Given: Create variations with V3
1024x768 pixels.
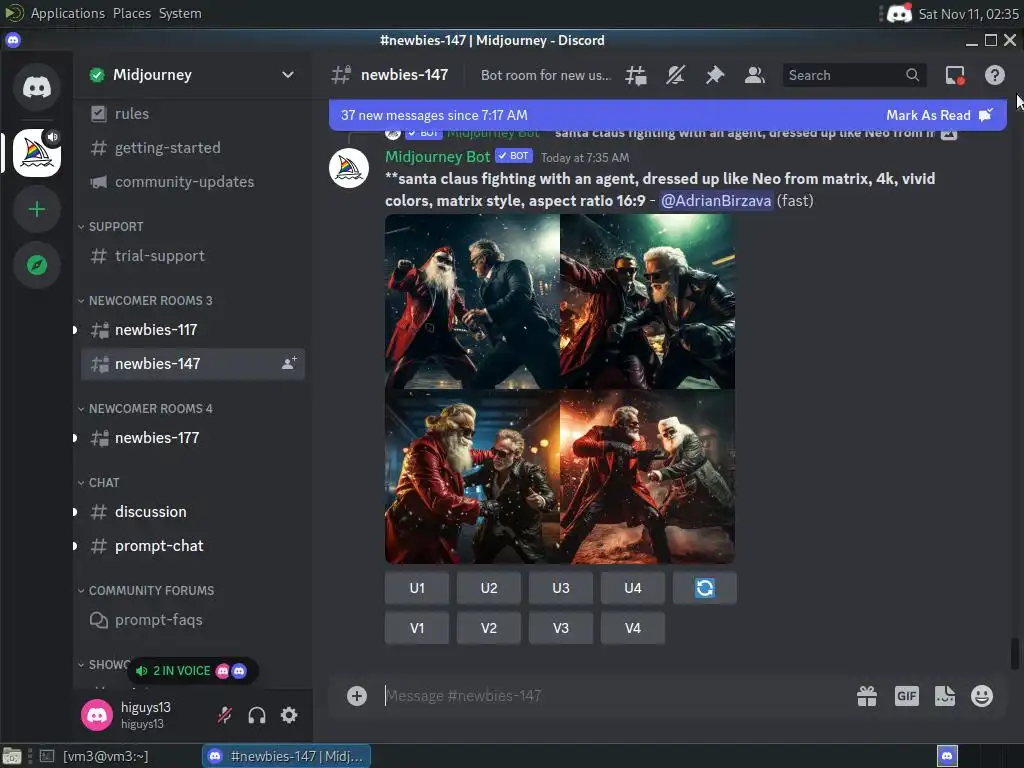Looking at the screenshot, I should point(560,628).
